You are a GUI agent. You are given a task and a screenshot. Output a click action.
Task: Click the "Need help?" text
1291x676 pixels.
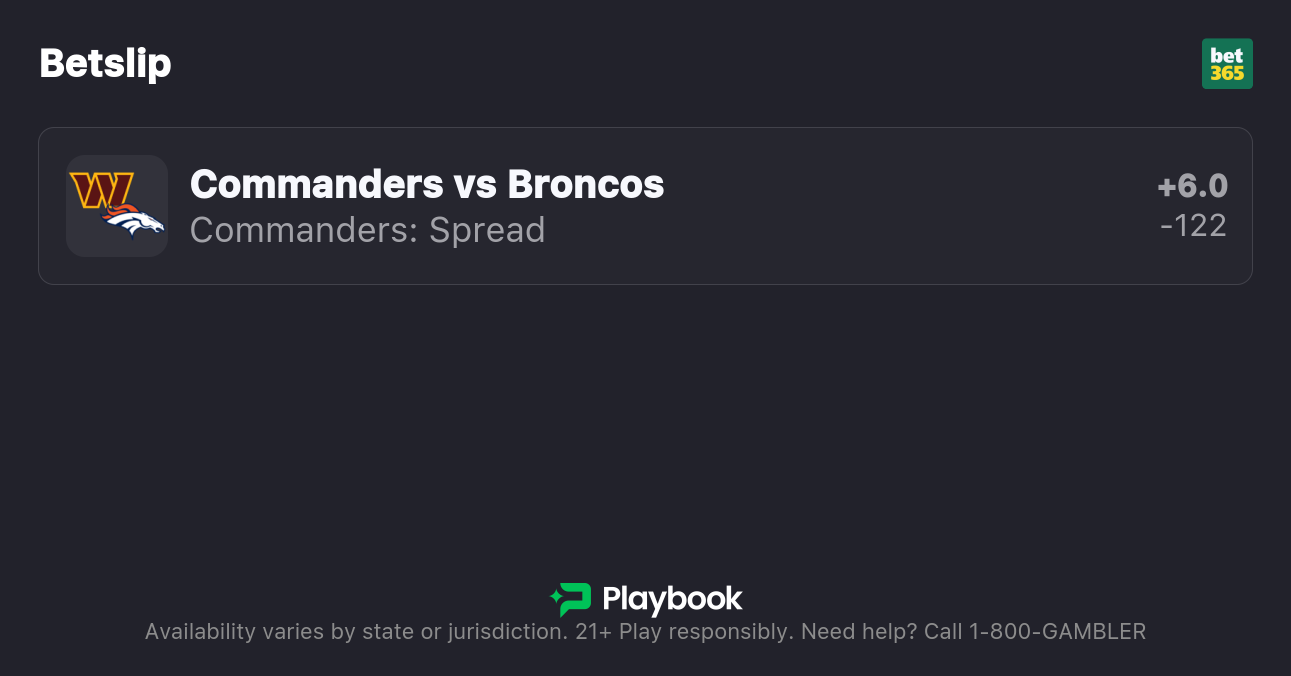tap(858, 632)
